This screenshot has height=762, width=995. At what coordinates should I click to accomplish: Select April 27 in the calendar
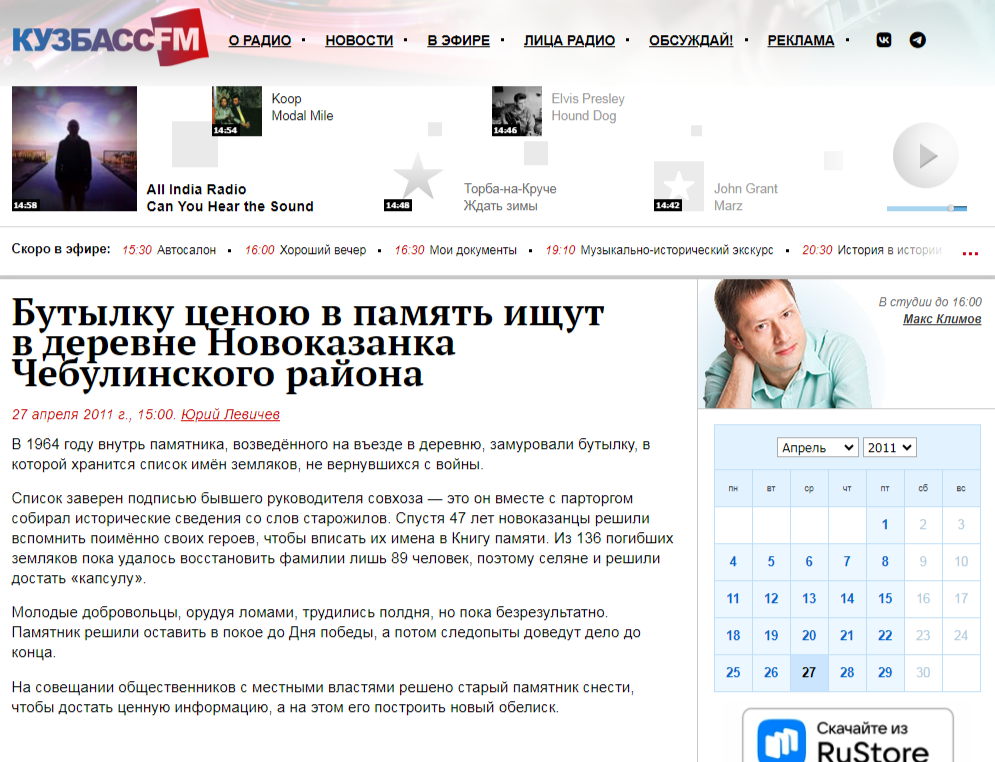pyautogui.click(x=809, y=672)
